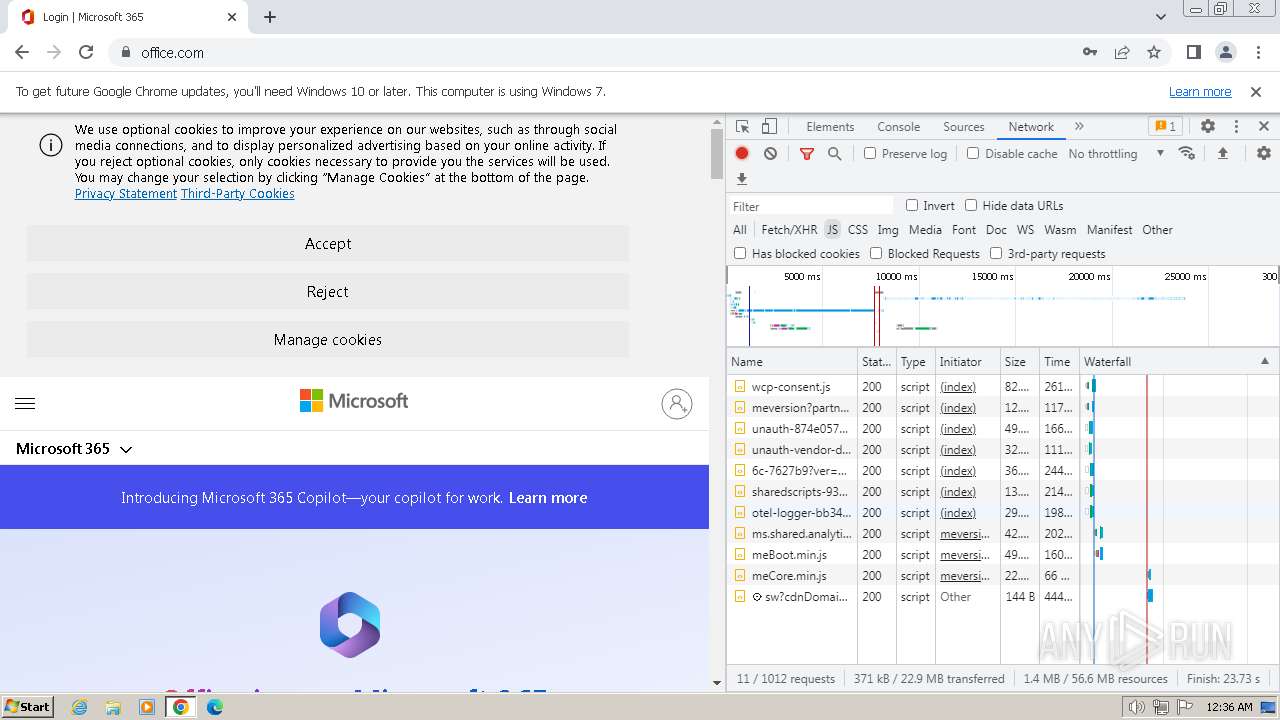Screen dimensions: 1280x720
Task: Enable Preserve log checkbox
Action: [x=870, y=153]
